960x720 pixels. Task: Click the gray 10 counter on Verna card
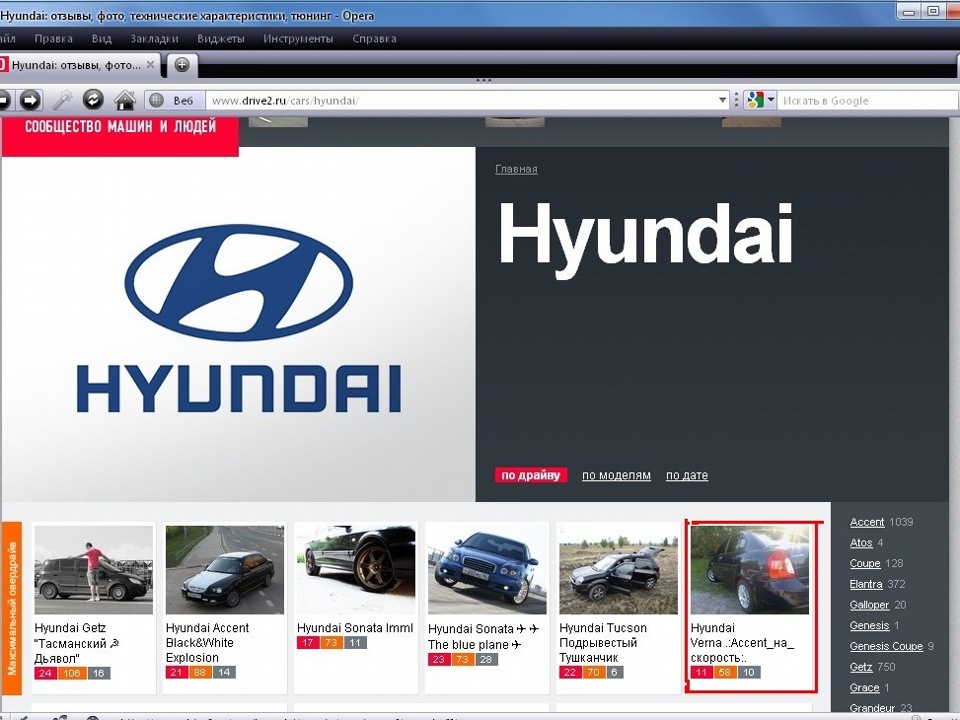click(x=749, y=672)
